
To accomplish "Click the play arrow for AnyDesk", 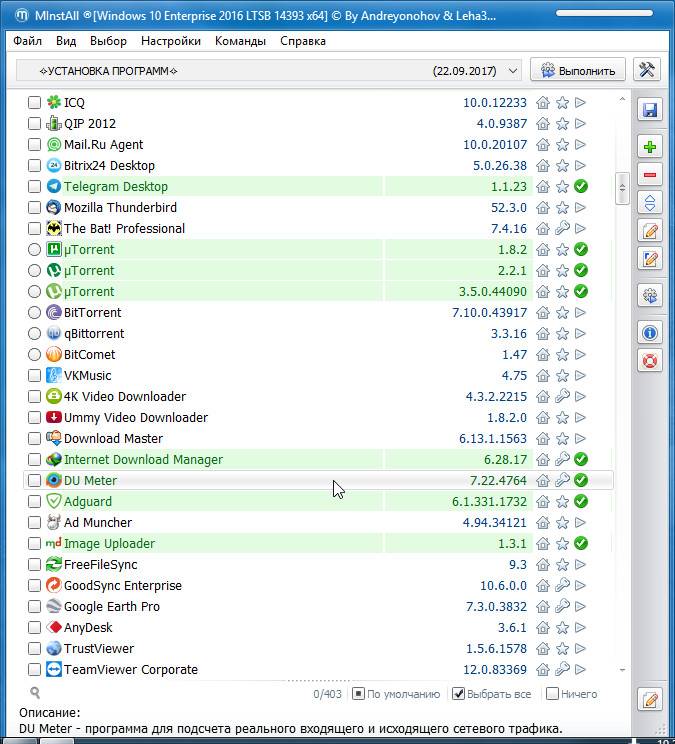I will coord(580,627).
